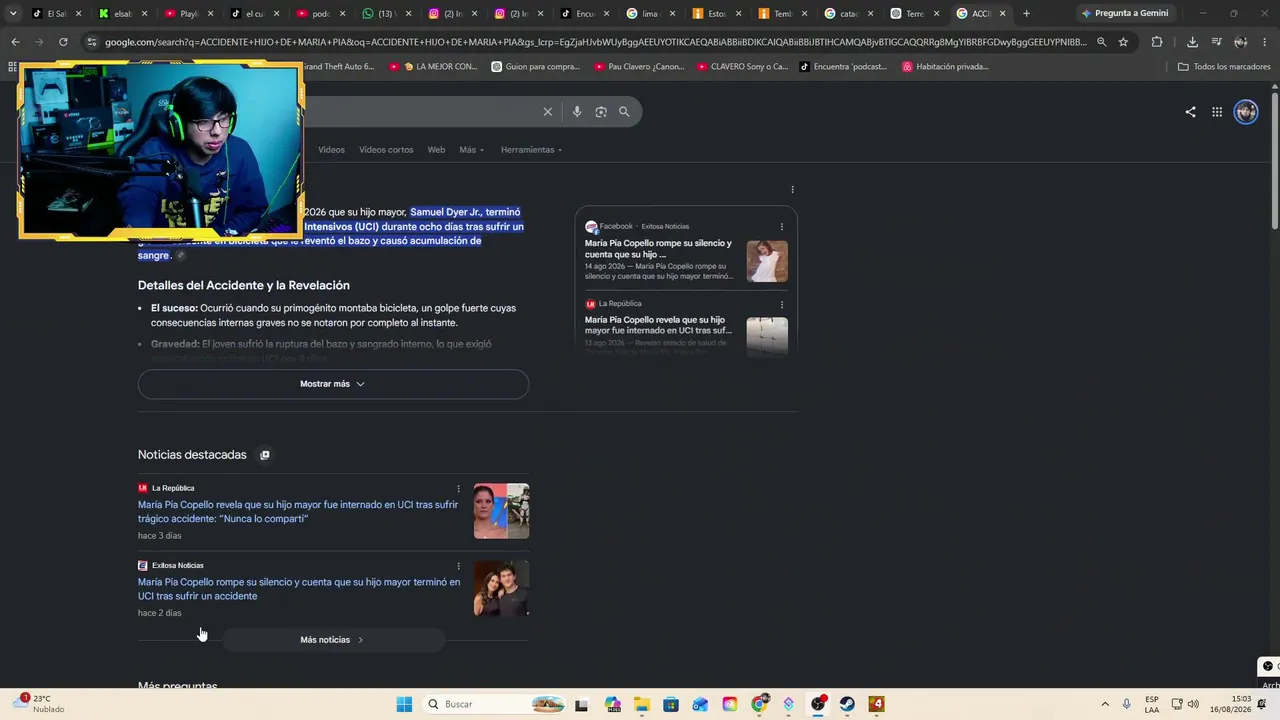The image size is (1280, 720).
Task: Open La República article about UCI accident
Action: (298, 512)
